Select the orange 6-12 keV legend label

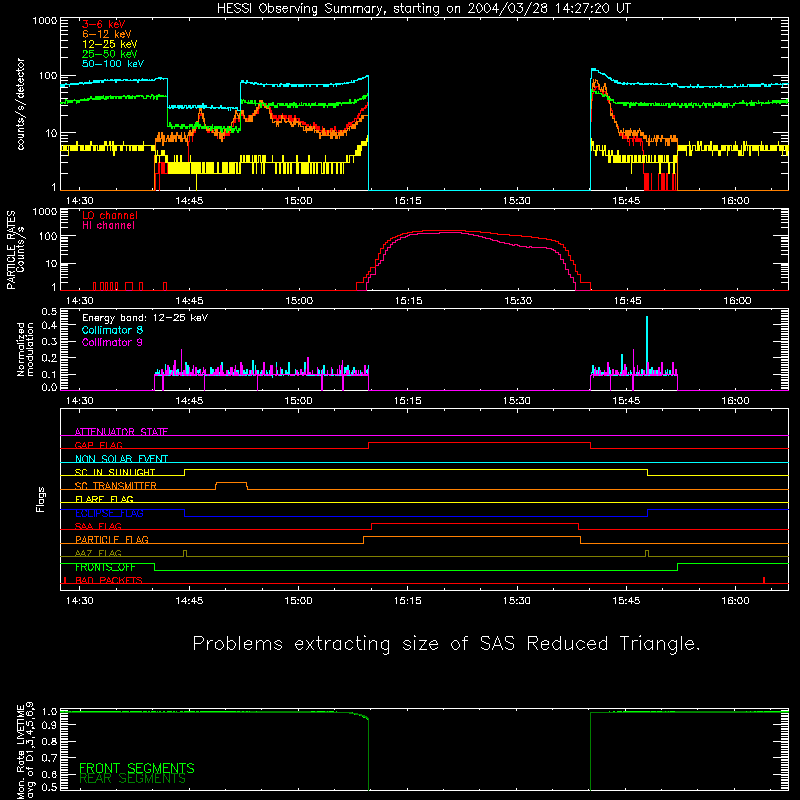pos(107,34)
